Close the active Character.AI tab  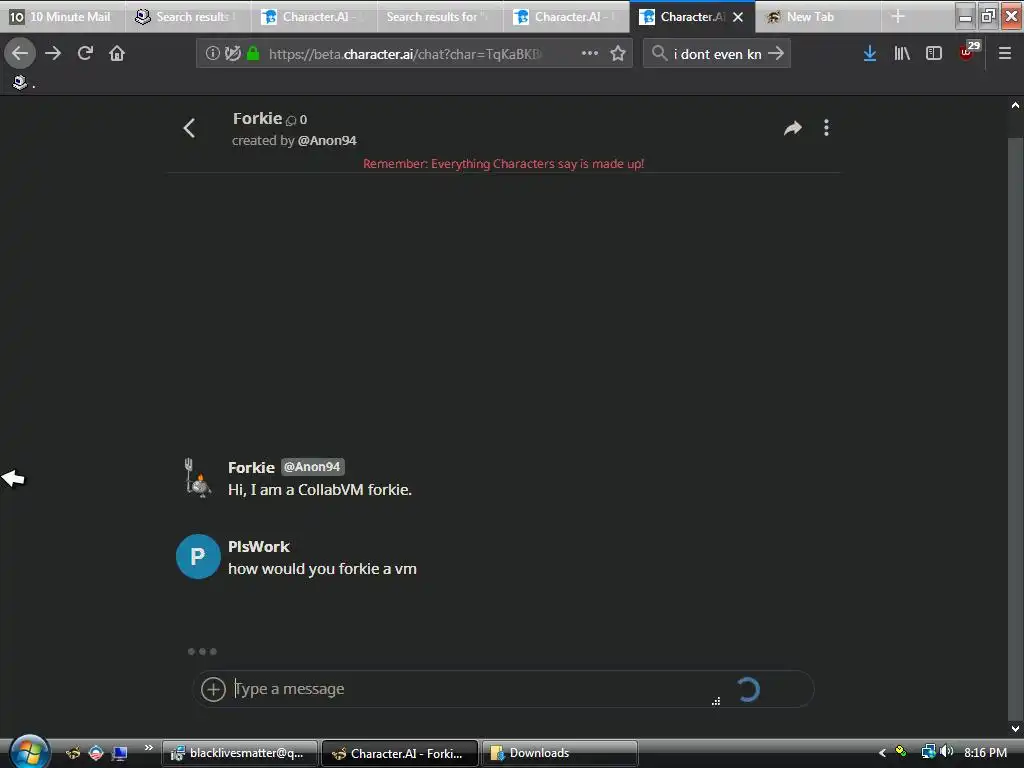pyautogui.click(x=738, y=17)
